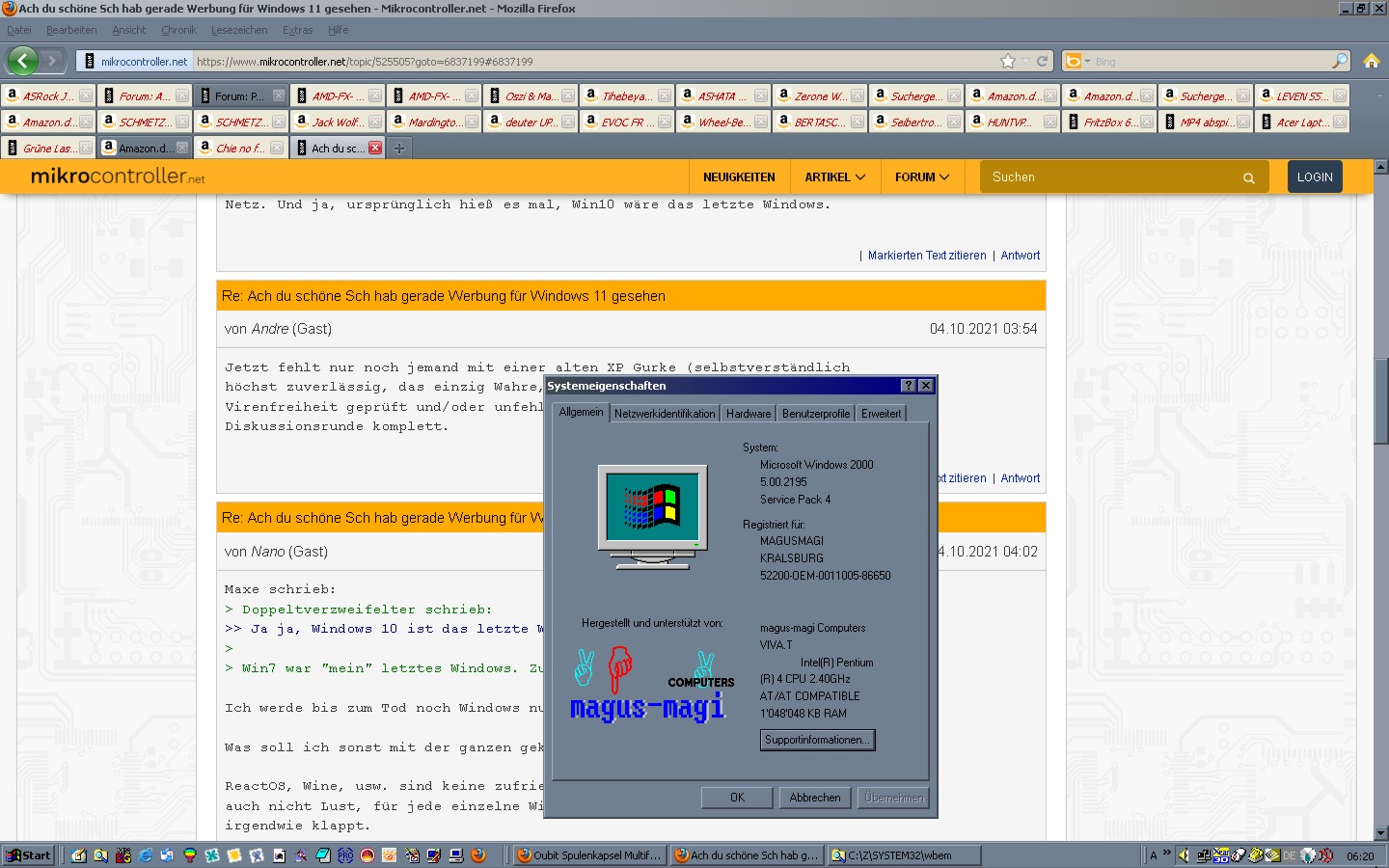1389x868 pixels.
Task: Open the Hilfe menu
Action: 338,30
